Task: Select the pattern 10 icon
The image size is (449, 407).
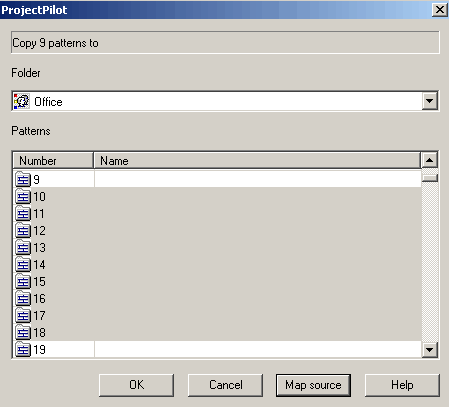Action: [x=23, y=196]
